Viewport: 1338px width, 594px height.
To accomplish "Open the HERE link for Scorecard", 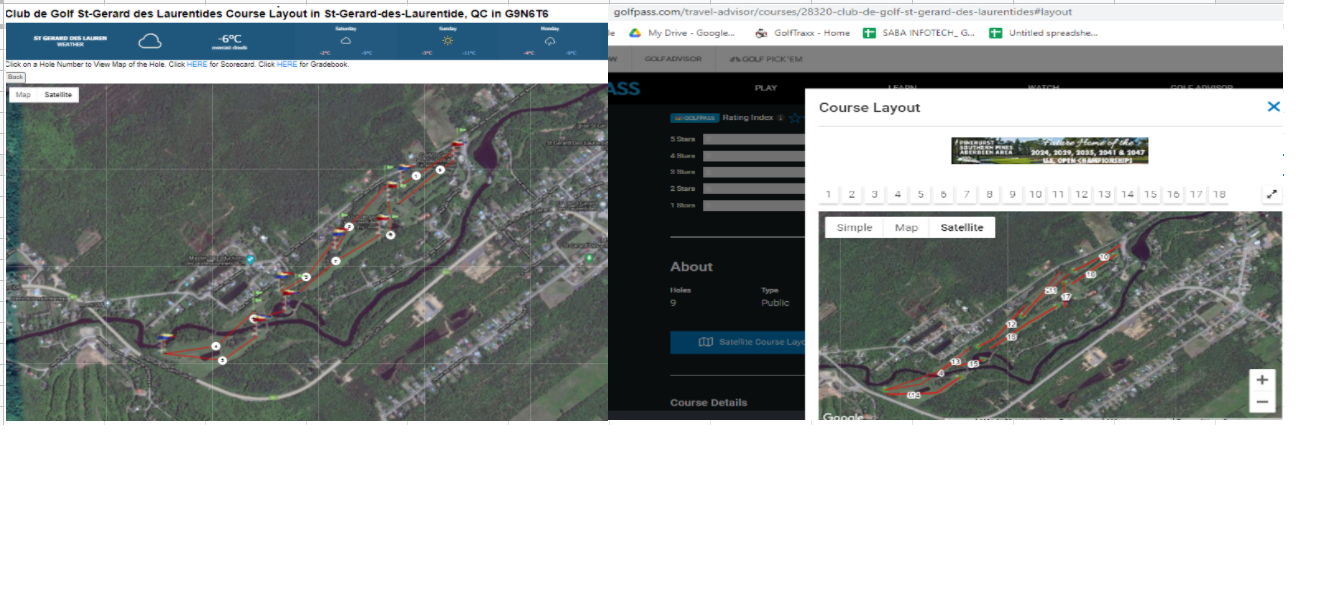I will (x=198, y=64).
